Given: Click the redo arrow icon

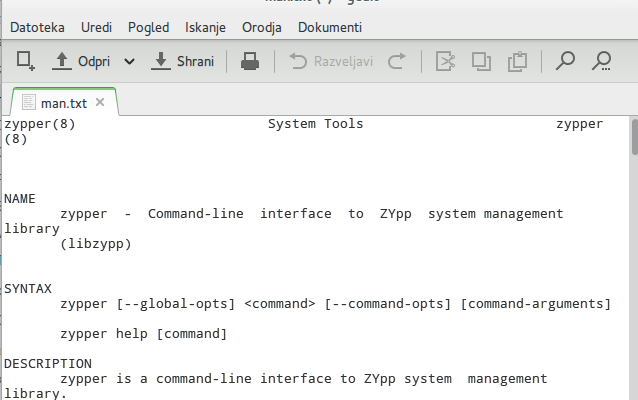Looking at the screenshot, I should pyautogui.click(x=397, y=61).
